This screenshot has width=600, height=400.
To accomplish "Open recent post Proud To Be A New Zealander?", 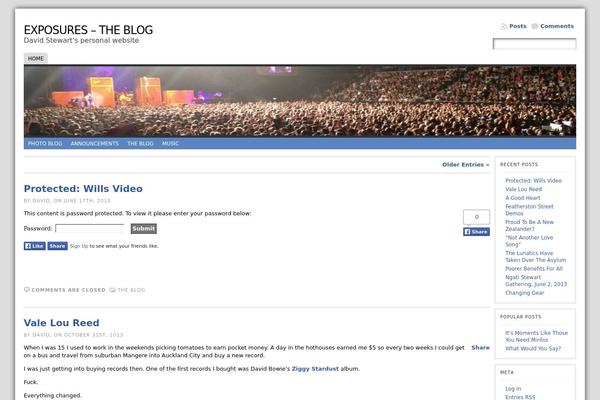I will (x=529, y=225).
